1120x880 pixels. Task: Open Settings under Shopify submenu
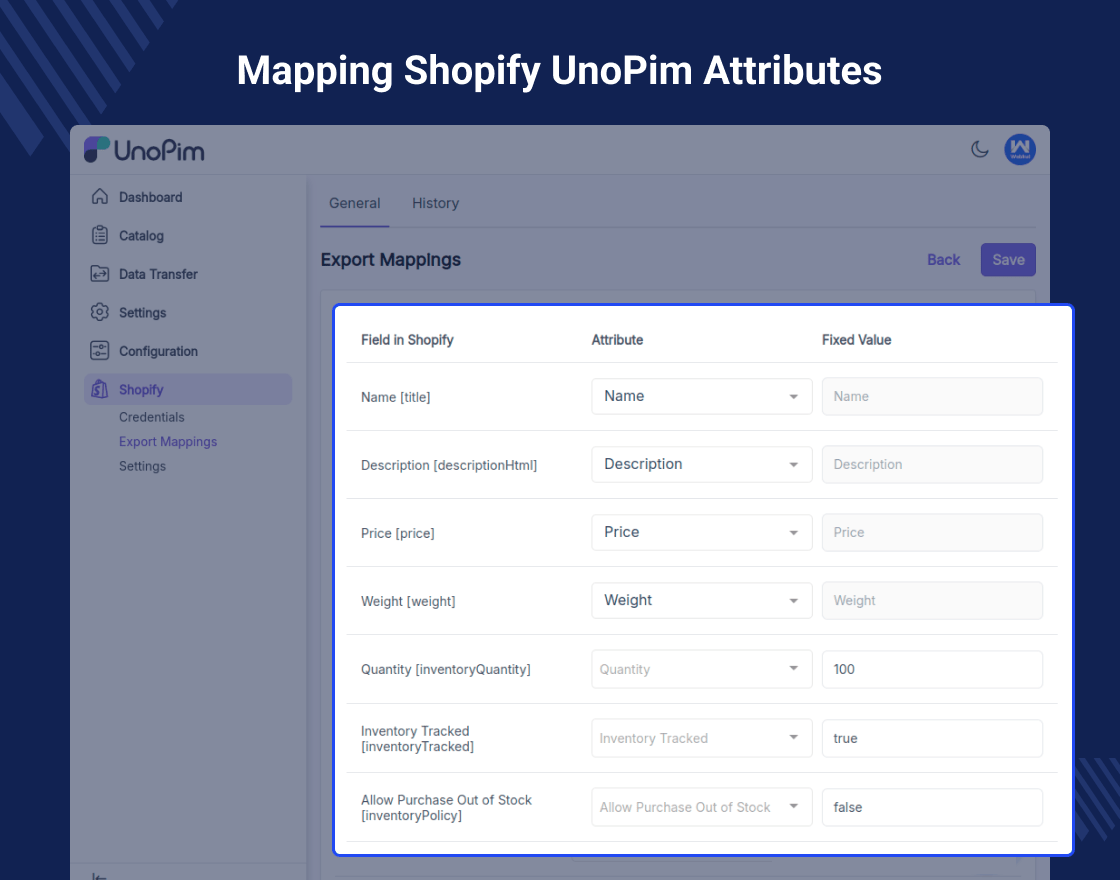pyautogui.click(x=142, y=466)
